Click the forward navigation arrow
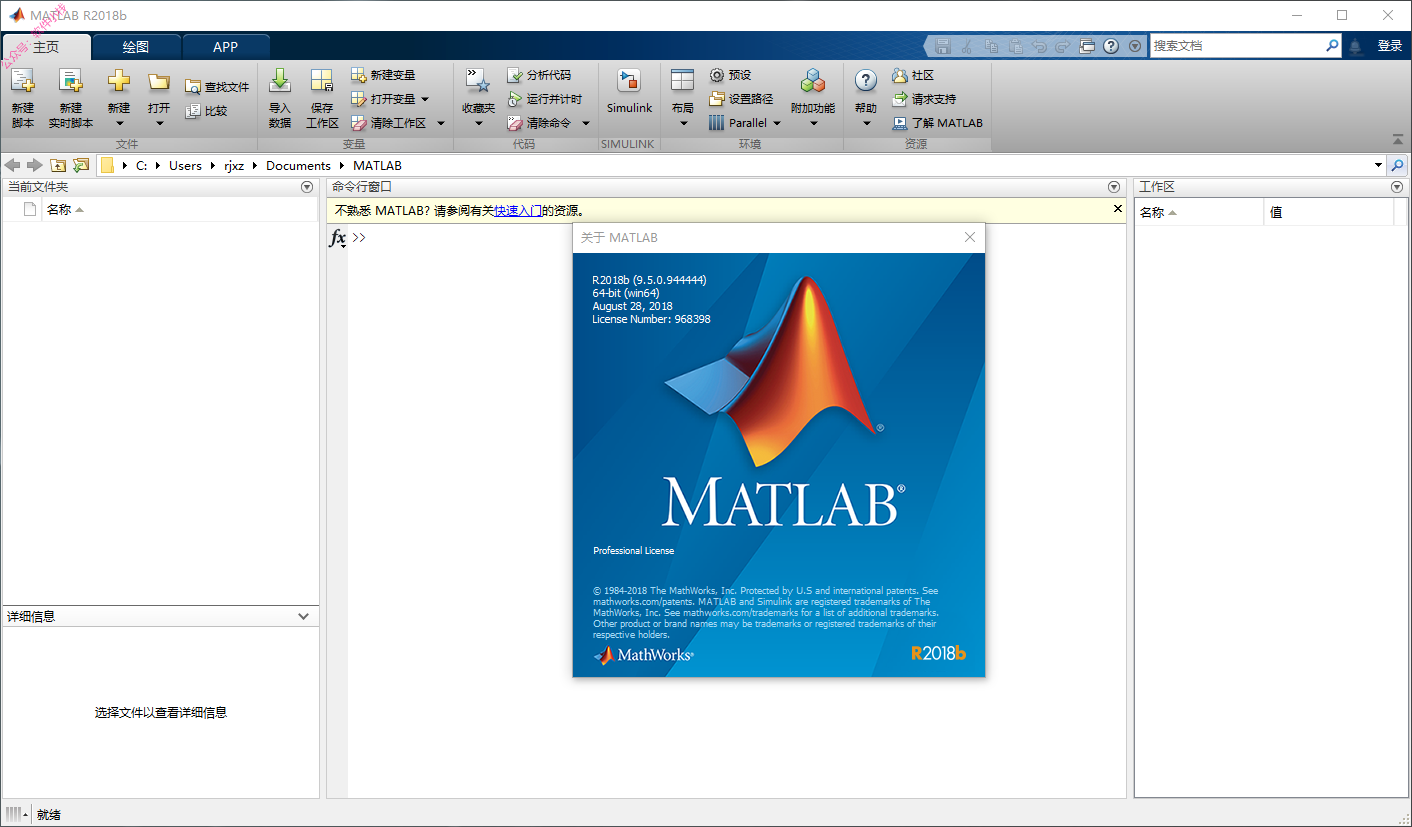Viewport: 1412px width, 827px height. [x=35, y=165]
